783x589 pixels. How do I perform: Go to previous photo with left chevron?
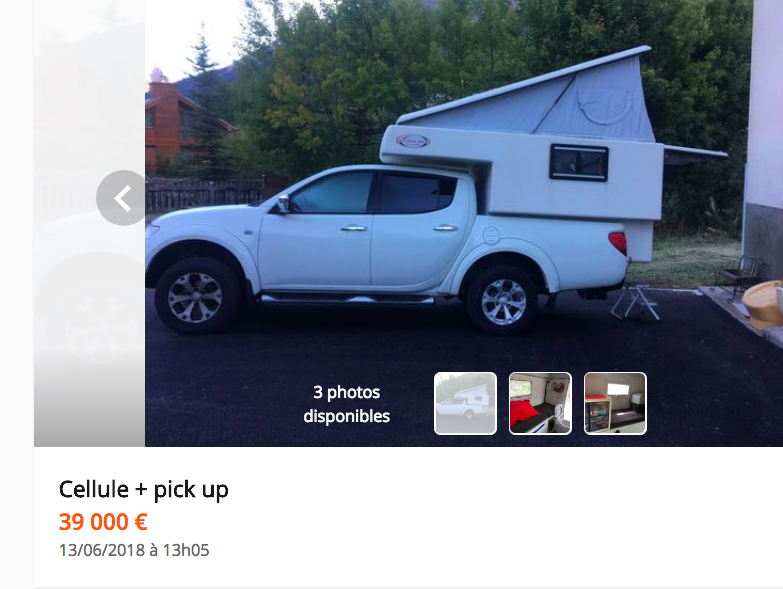[122, 198]
